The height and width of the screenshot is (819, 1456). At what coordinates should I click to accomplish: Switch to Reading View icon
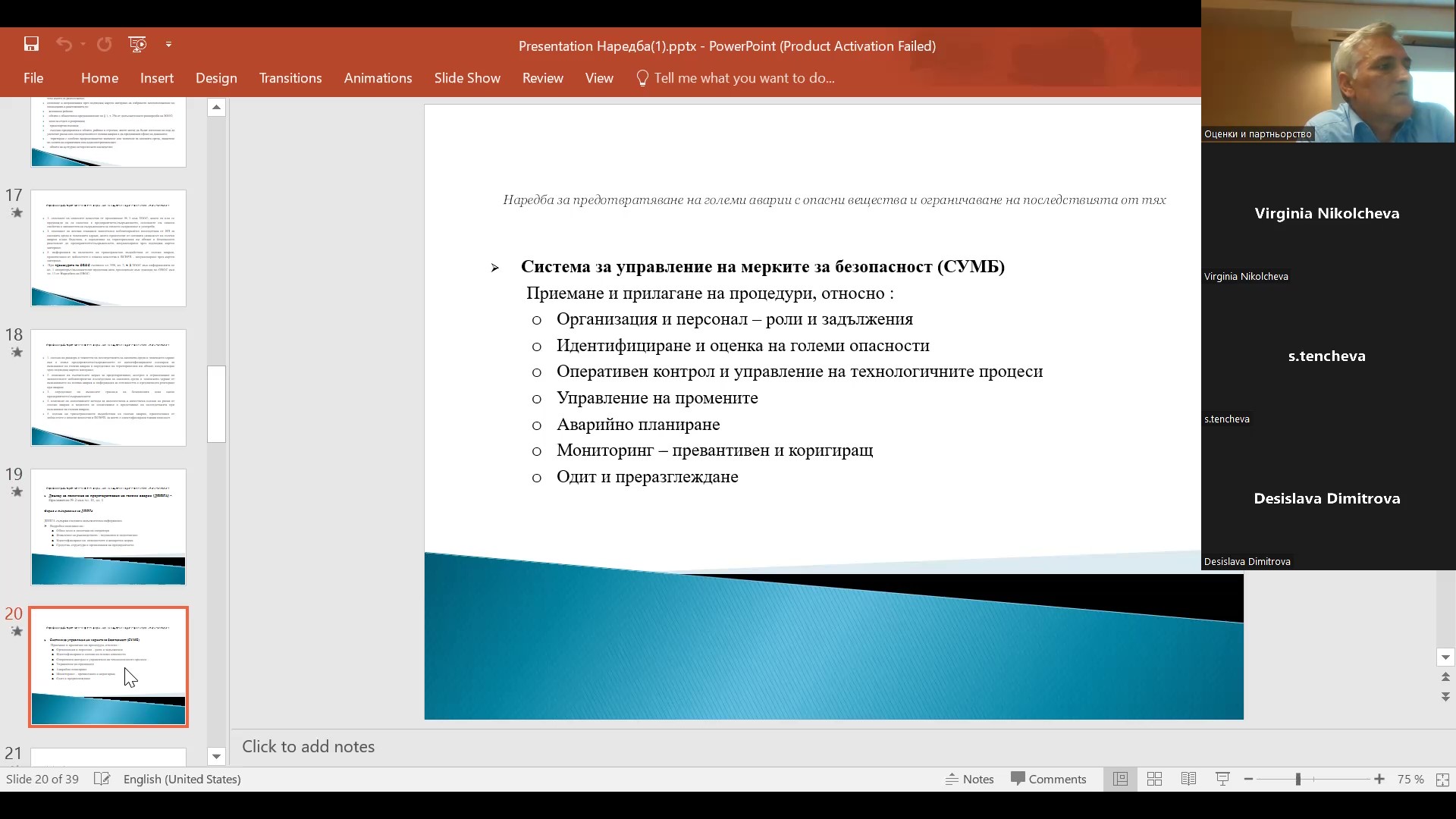[1188, 779]
